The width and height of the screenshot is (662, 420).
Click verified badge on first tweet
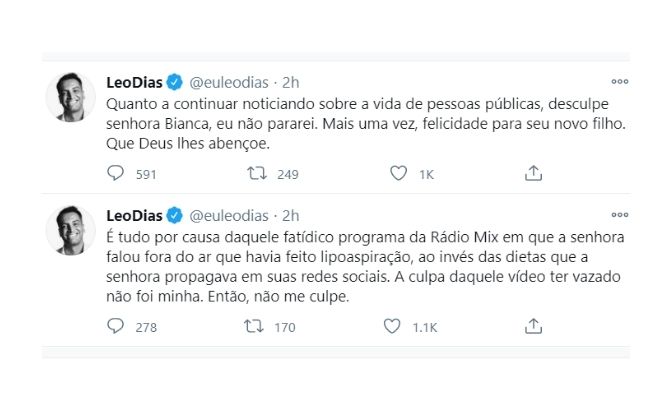point(173,81)
